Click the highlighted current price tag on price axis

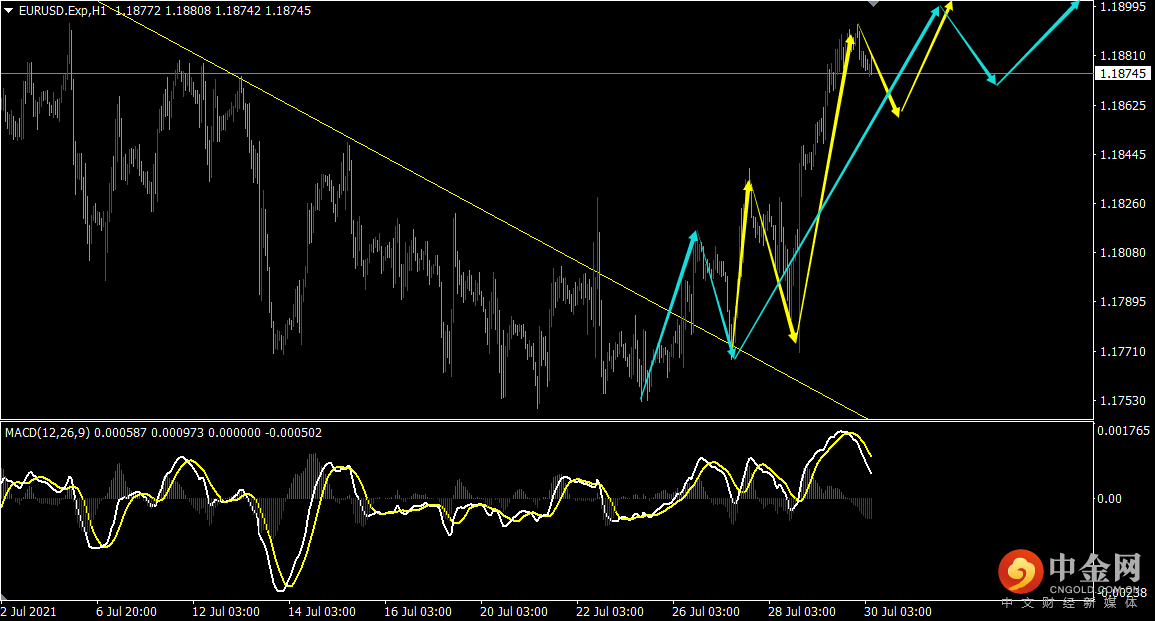pos(1123,74)
